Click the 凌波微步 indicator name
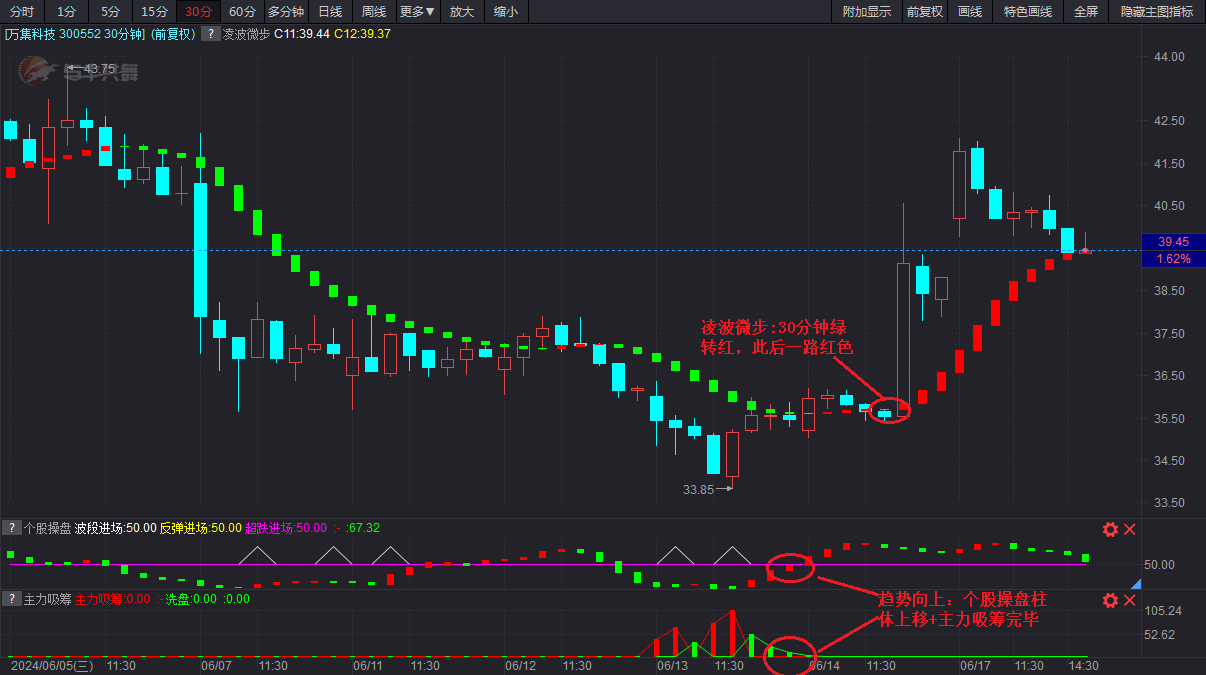The image size is (1206, 675). 246,34
